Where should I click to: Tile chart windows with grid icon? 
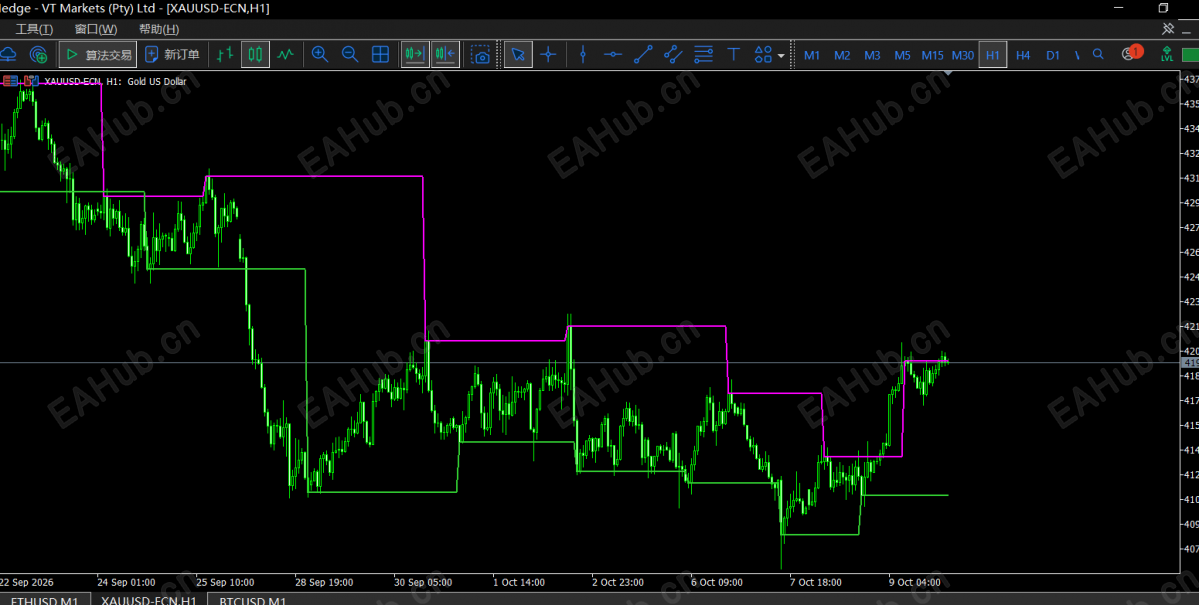coord(380,54)
